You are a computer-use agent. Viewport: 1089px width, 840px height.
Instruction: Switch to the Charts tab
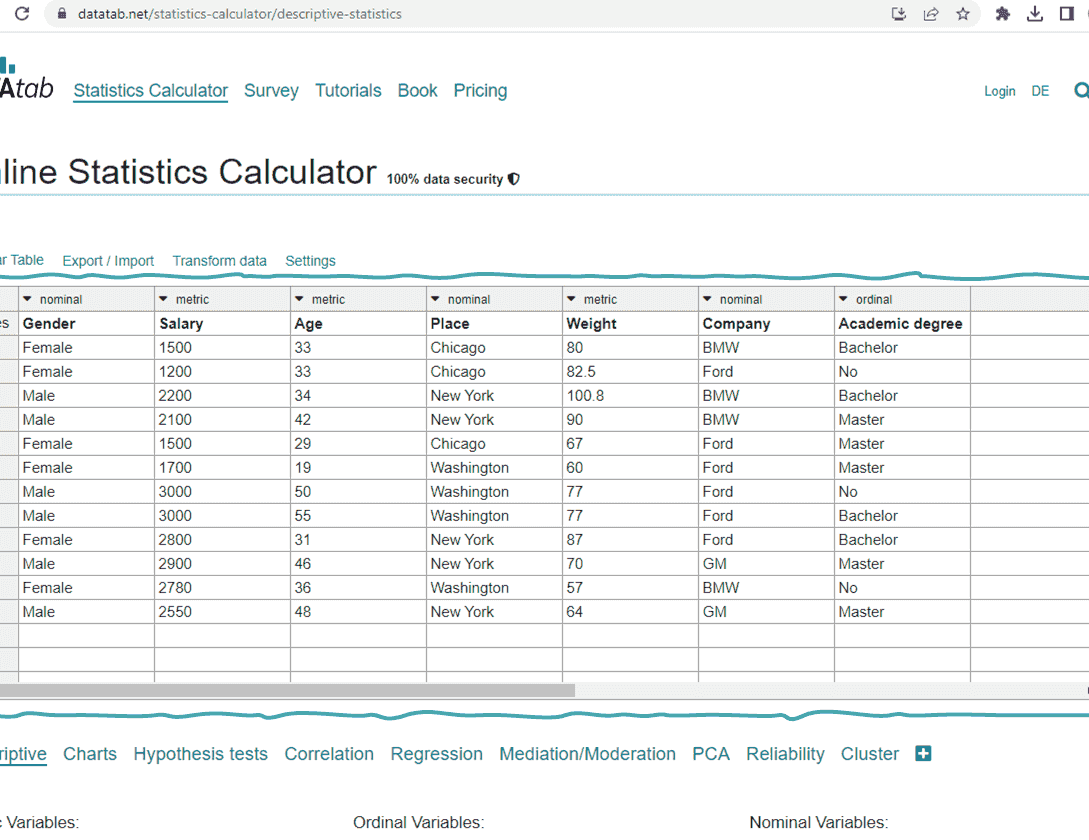pos(89,753)
